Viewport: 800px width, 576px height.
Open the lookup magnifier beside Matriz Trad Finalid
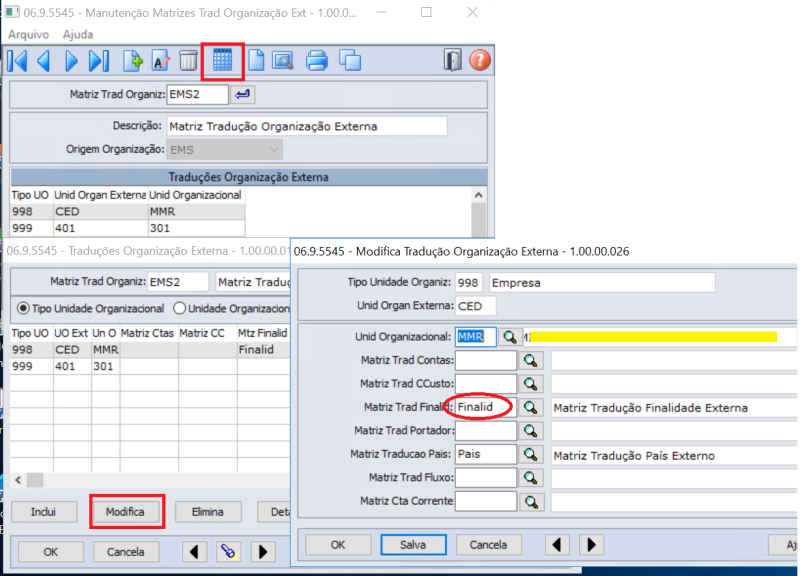click(532, 407)
